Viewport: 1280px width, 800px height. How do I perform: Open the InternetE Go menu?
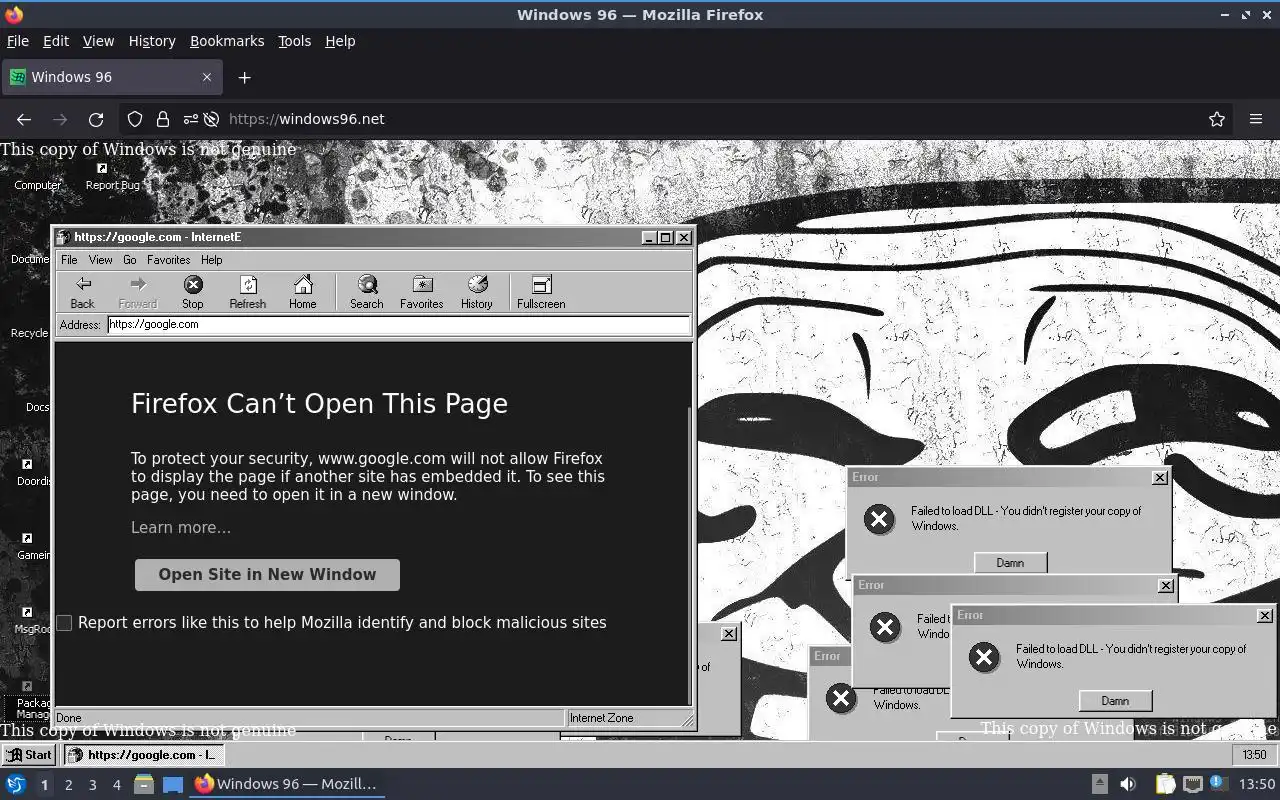click(x=130, y=260)
